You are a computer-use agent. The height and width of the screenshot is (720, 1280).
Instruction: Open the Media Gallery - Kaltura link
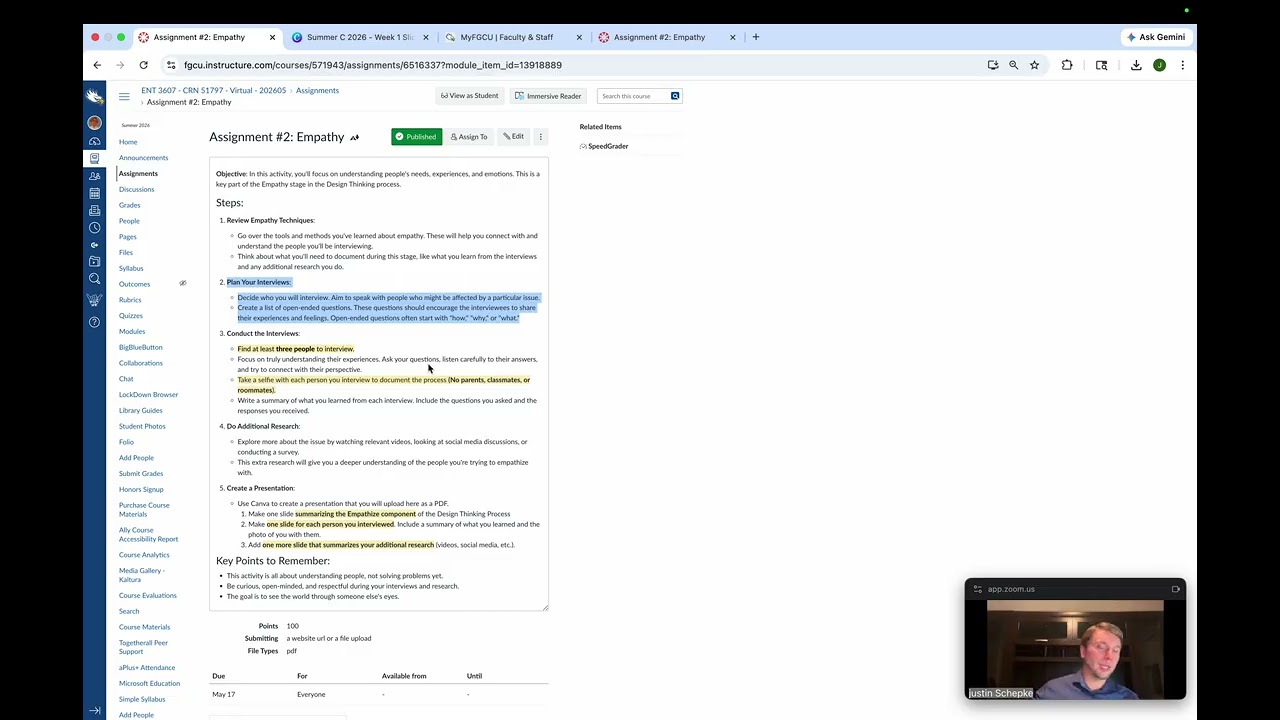click(142, 575)
